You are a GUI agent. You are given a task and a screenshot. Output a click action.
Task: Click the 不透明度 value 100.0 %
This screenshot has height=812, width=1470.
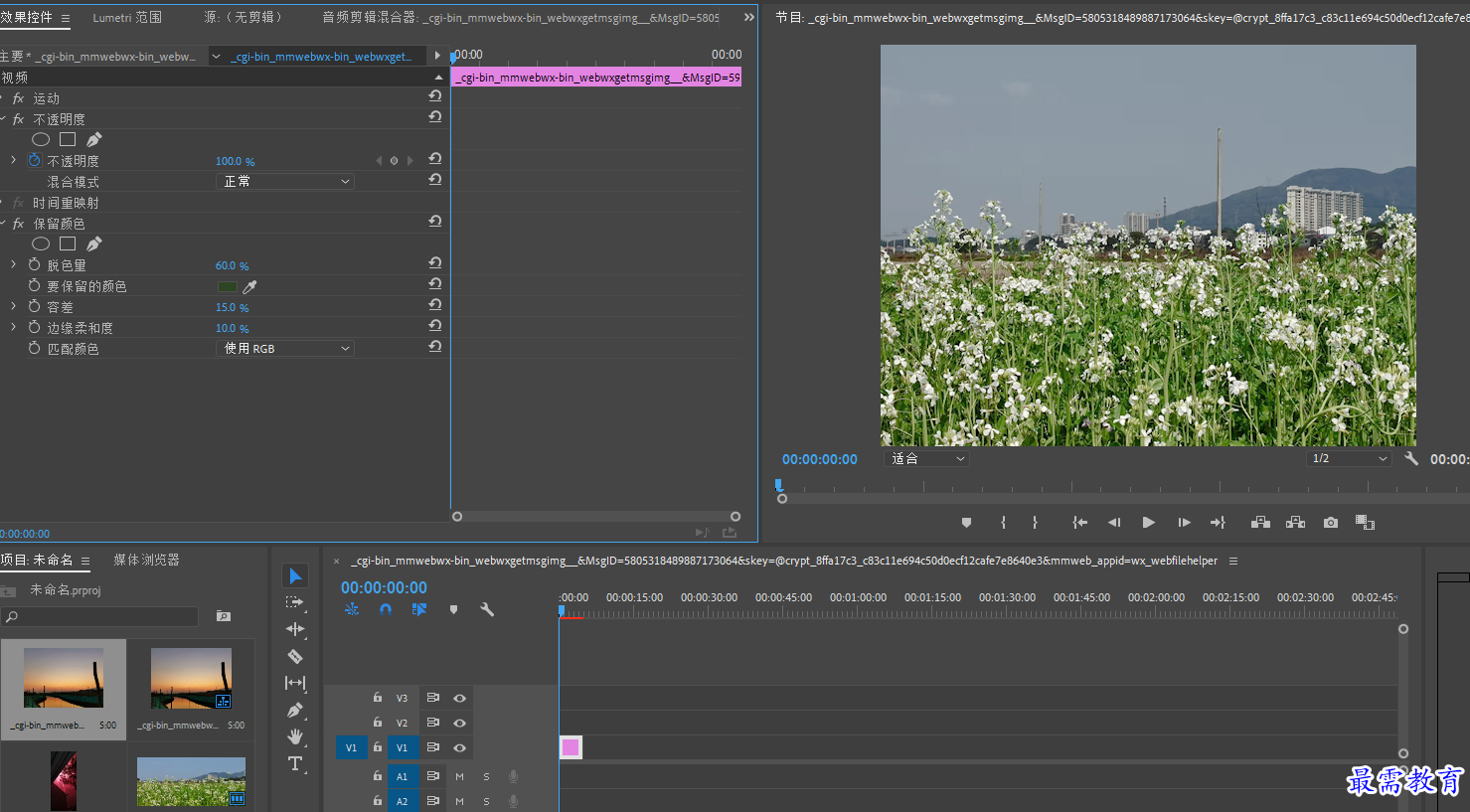[235, 161]
